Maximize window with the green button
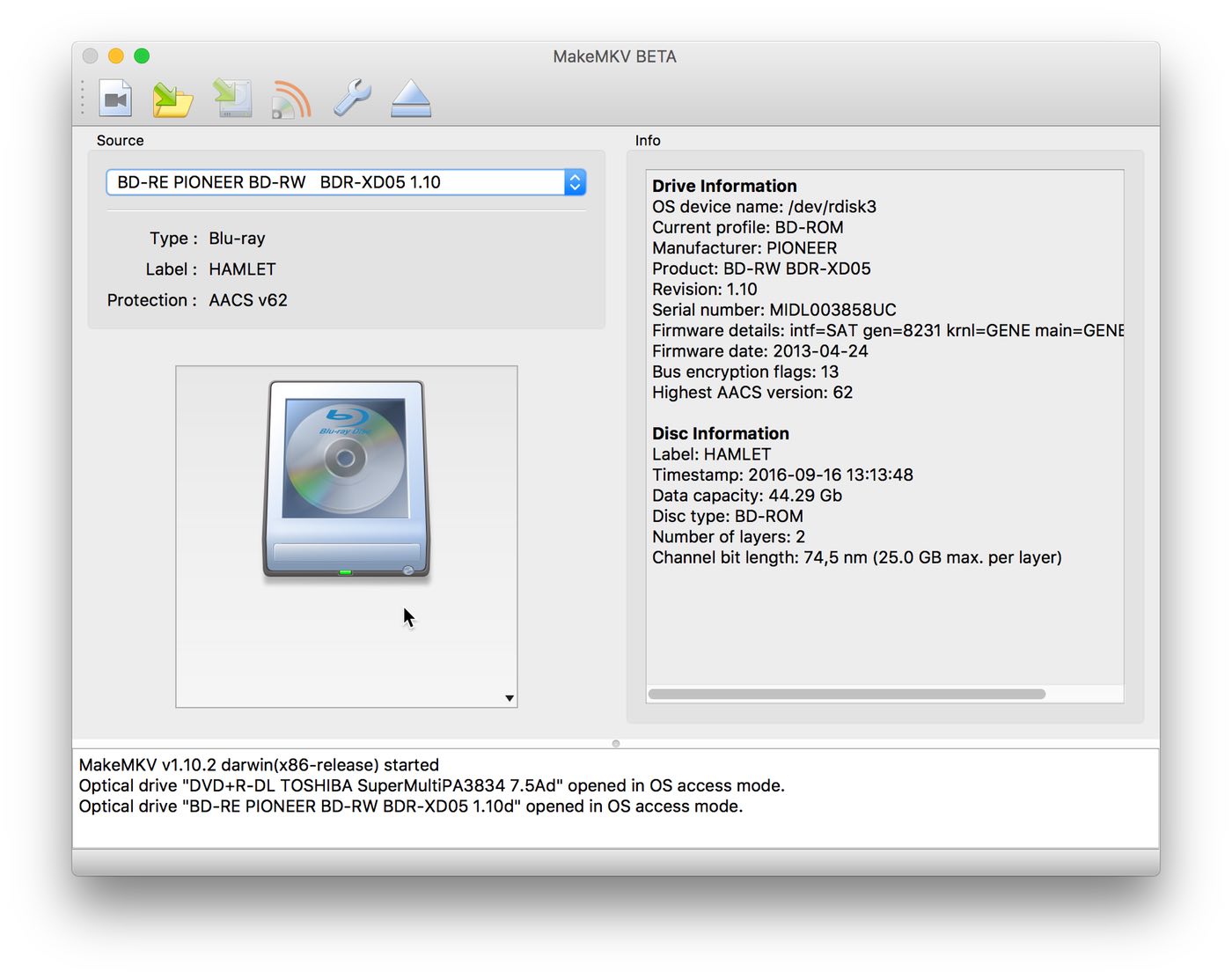Viewport: 1232px width, 979px height. pos(142,55)
